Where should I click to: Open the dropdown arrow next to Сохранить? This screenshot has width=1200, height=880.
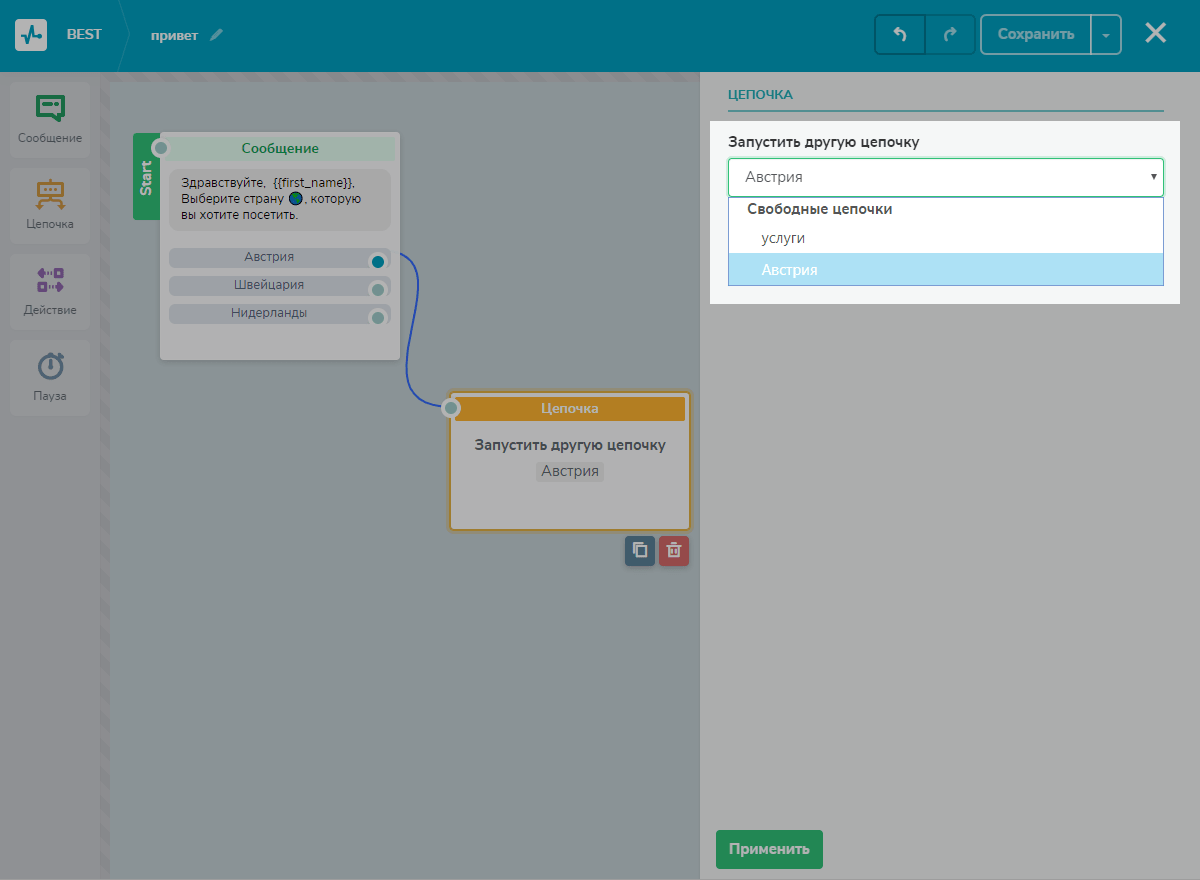[1106, 34]
